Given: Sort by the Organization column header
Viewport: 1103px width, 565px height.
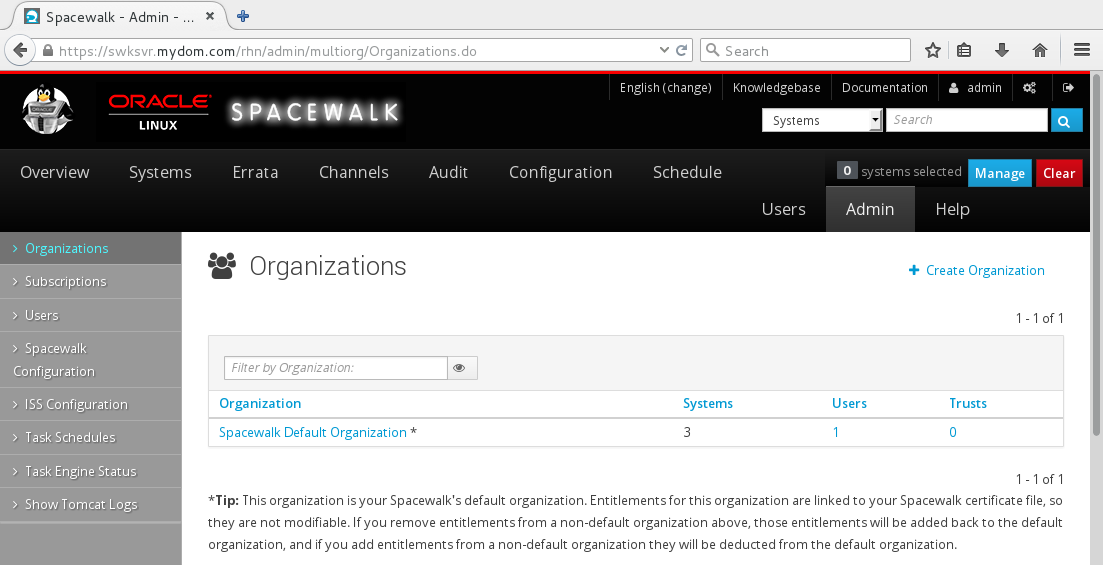Looking at the screenshot, I should pos(260,403).
